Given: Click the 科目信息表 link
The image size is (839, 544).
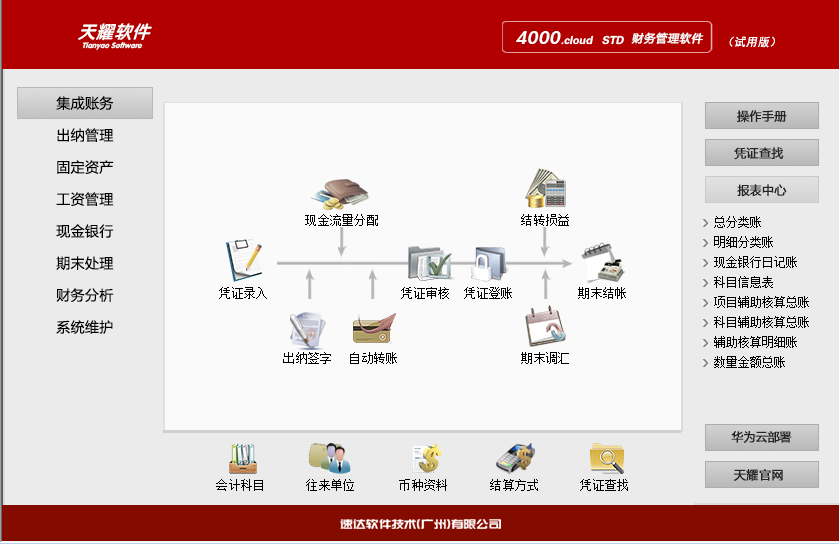Looking at the screenshot, I should [743, 282].
